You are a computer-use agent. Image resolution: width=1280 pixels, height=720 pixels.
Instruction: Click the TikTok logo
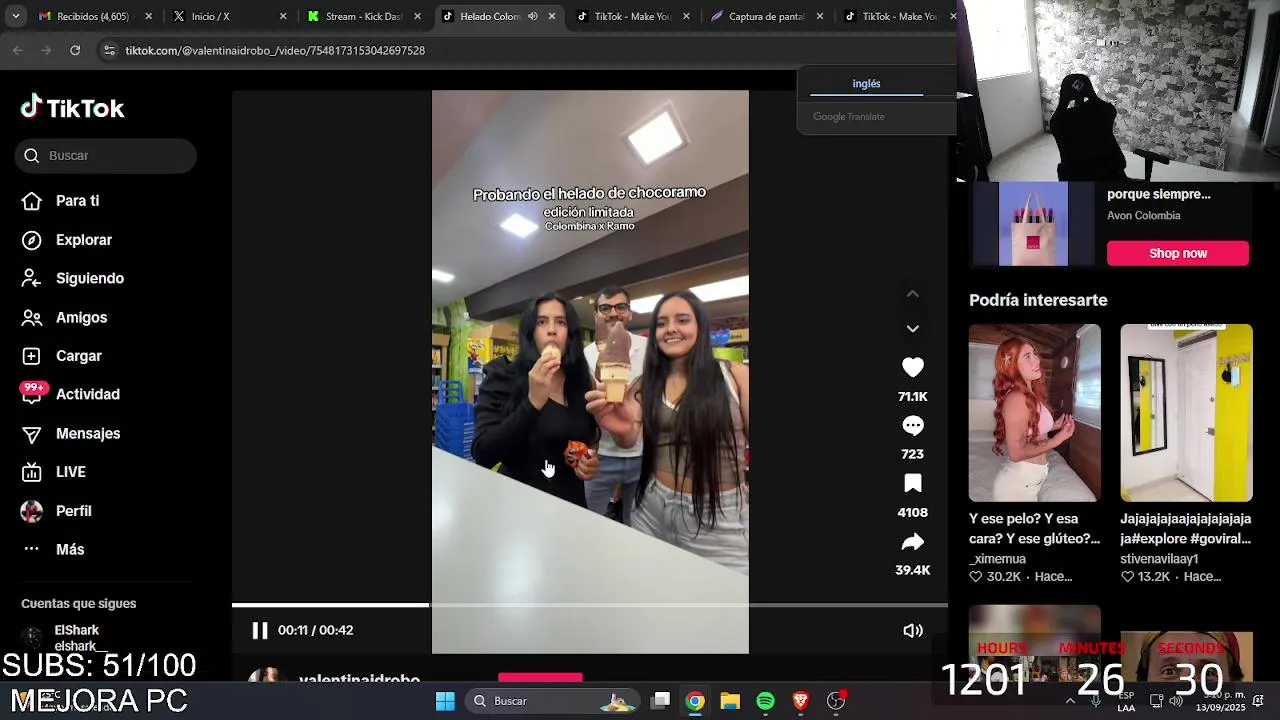tap(72, 108)
